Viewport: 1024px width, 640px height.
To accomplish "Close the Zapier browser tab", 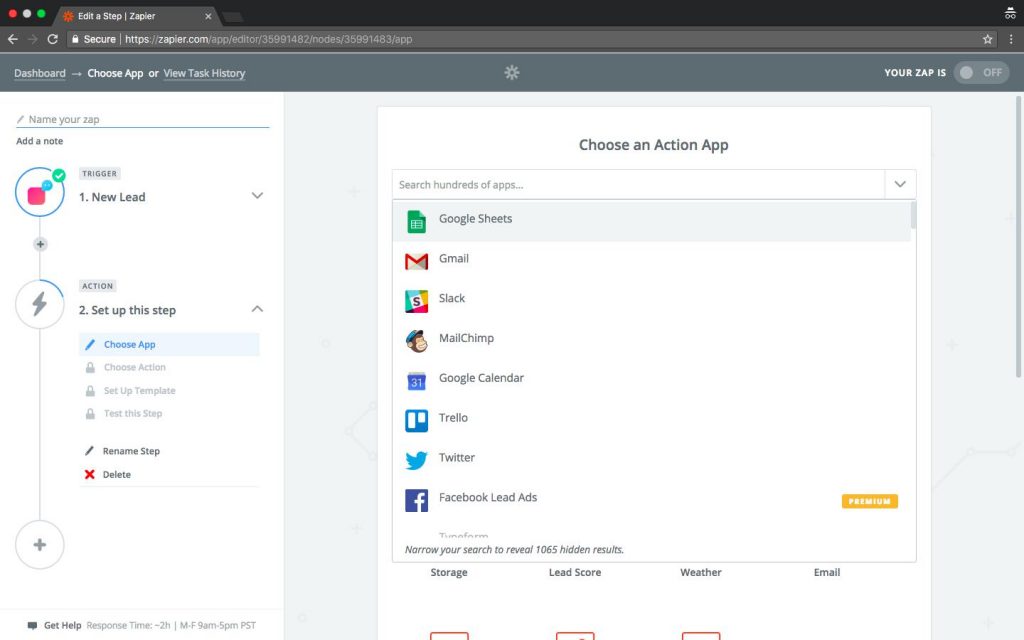I will 208,16.
